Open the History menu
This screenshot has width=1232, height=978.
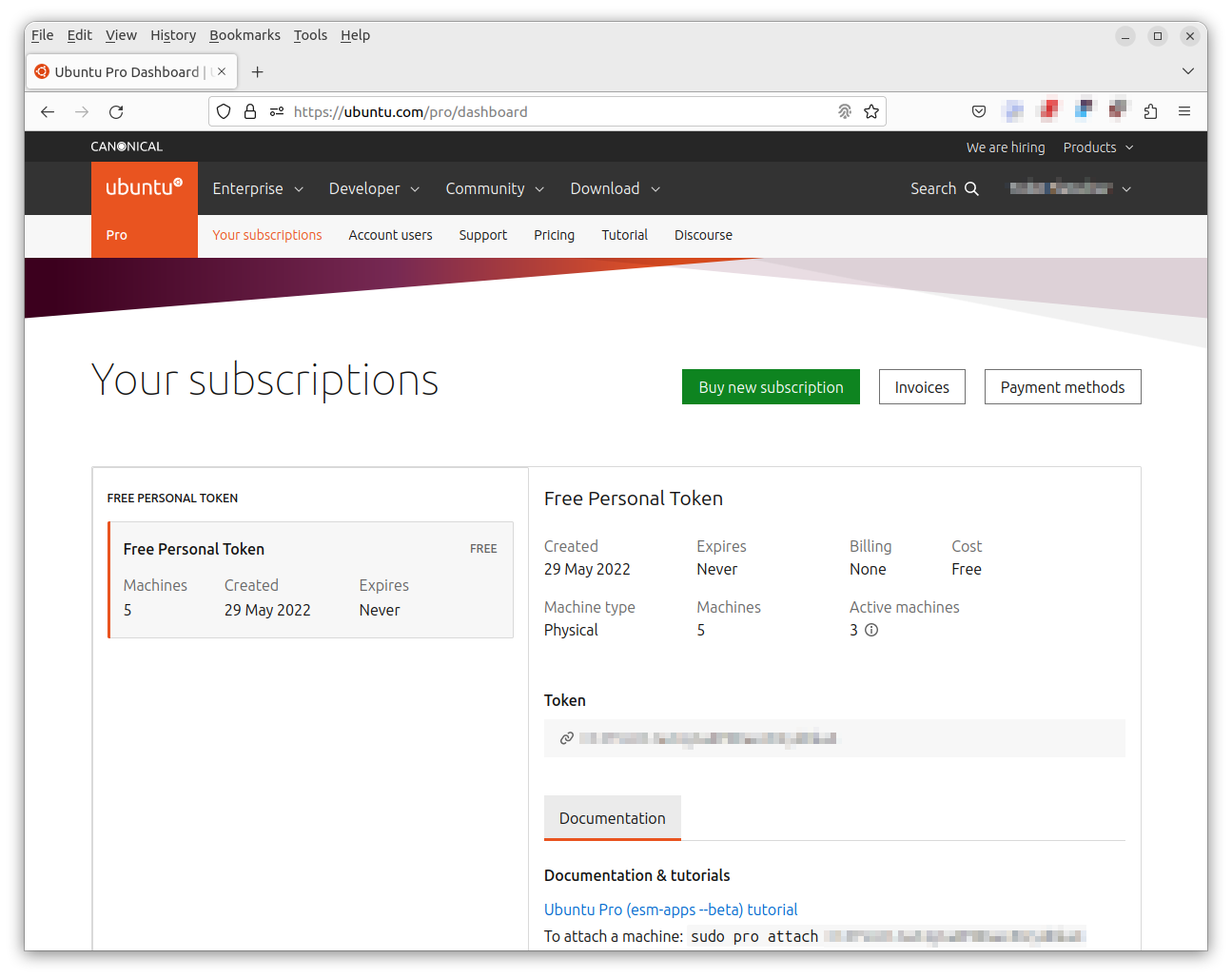click(x=173, y=35)
